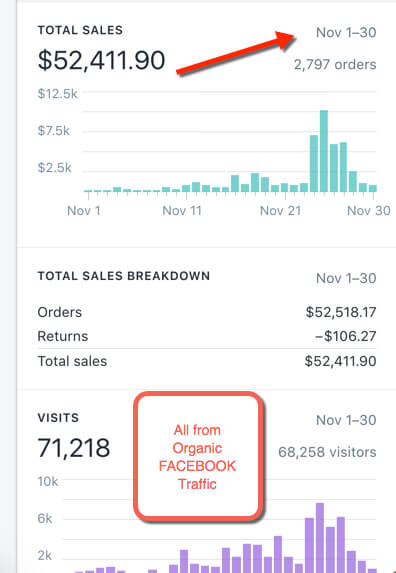Click the Nov 1 axis label on the sales chart
The width and height of the screenshot is (396, 573).
coord(84,211)
